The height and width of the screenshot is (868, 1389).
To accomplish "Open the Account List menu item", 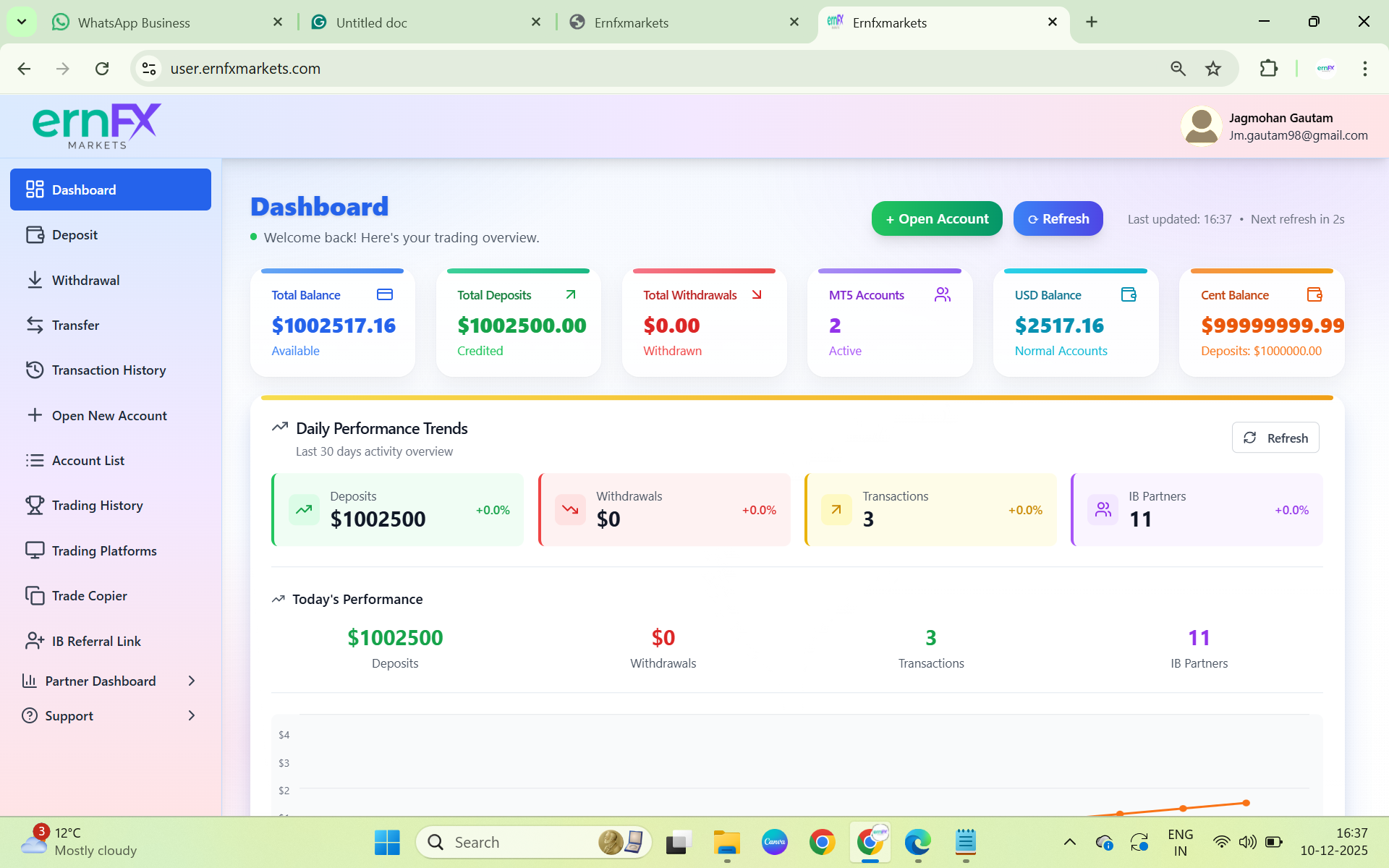I will [x=88, y=460].
